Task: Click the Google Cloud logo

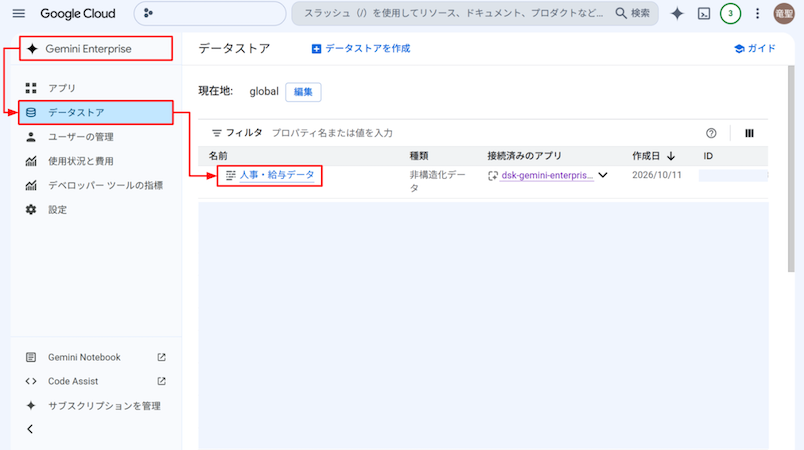Action: pos(78,13)
